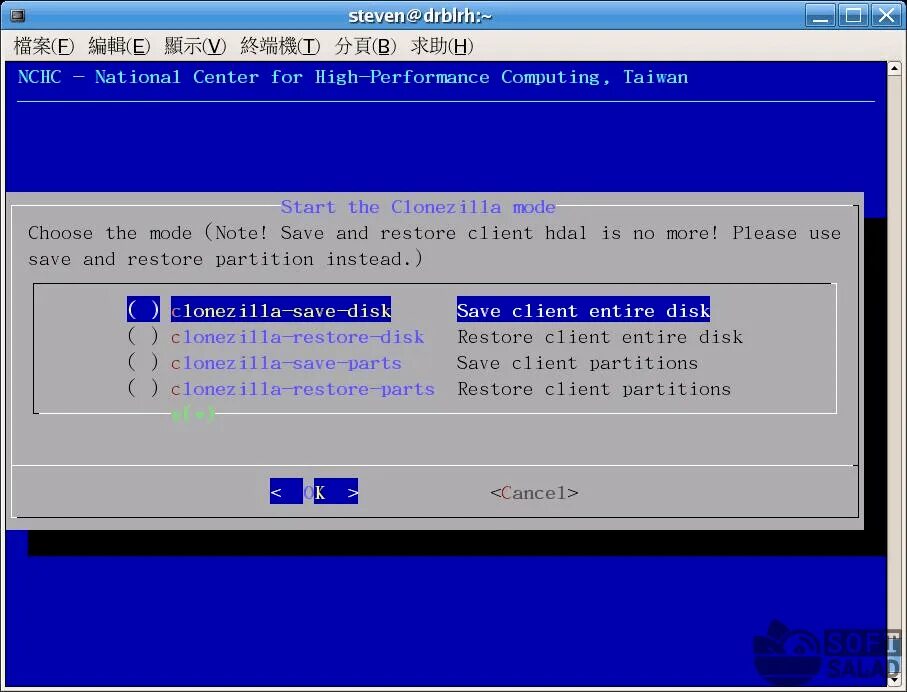
Task: Open the 檔案(F) menu
Action: [x=44, y=46]
